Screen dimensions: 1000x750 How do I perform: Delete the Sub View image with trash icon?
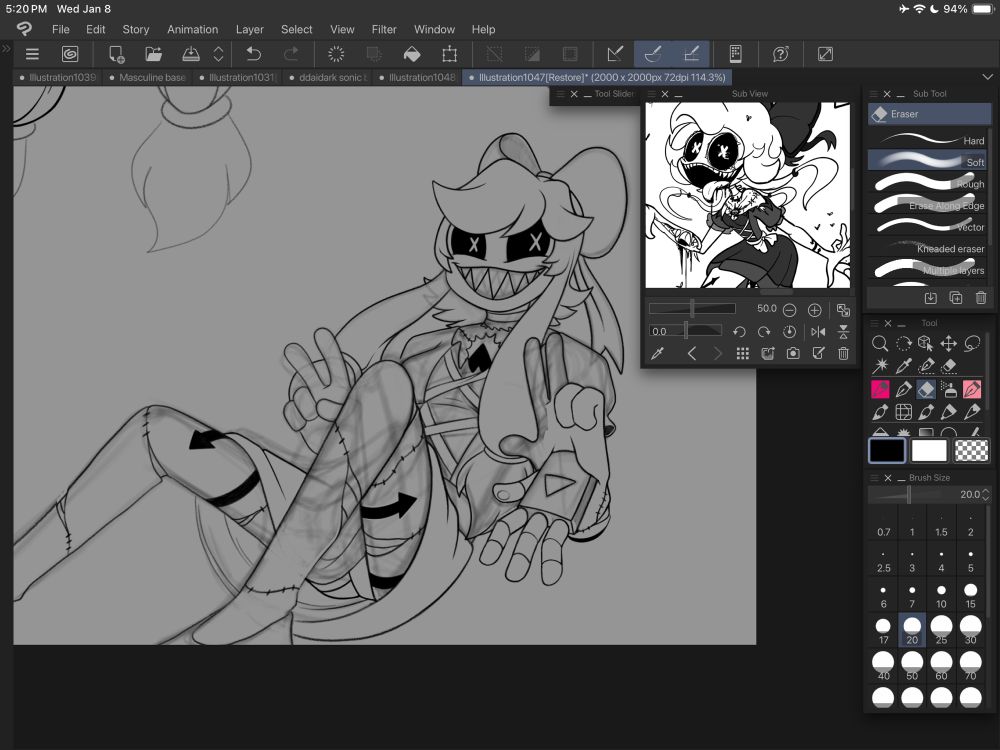click(x=843, y=353)
